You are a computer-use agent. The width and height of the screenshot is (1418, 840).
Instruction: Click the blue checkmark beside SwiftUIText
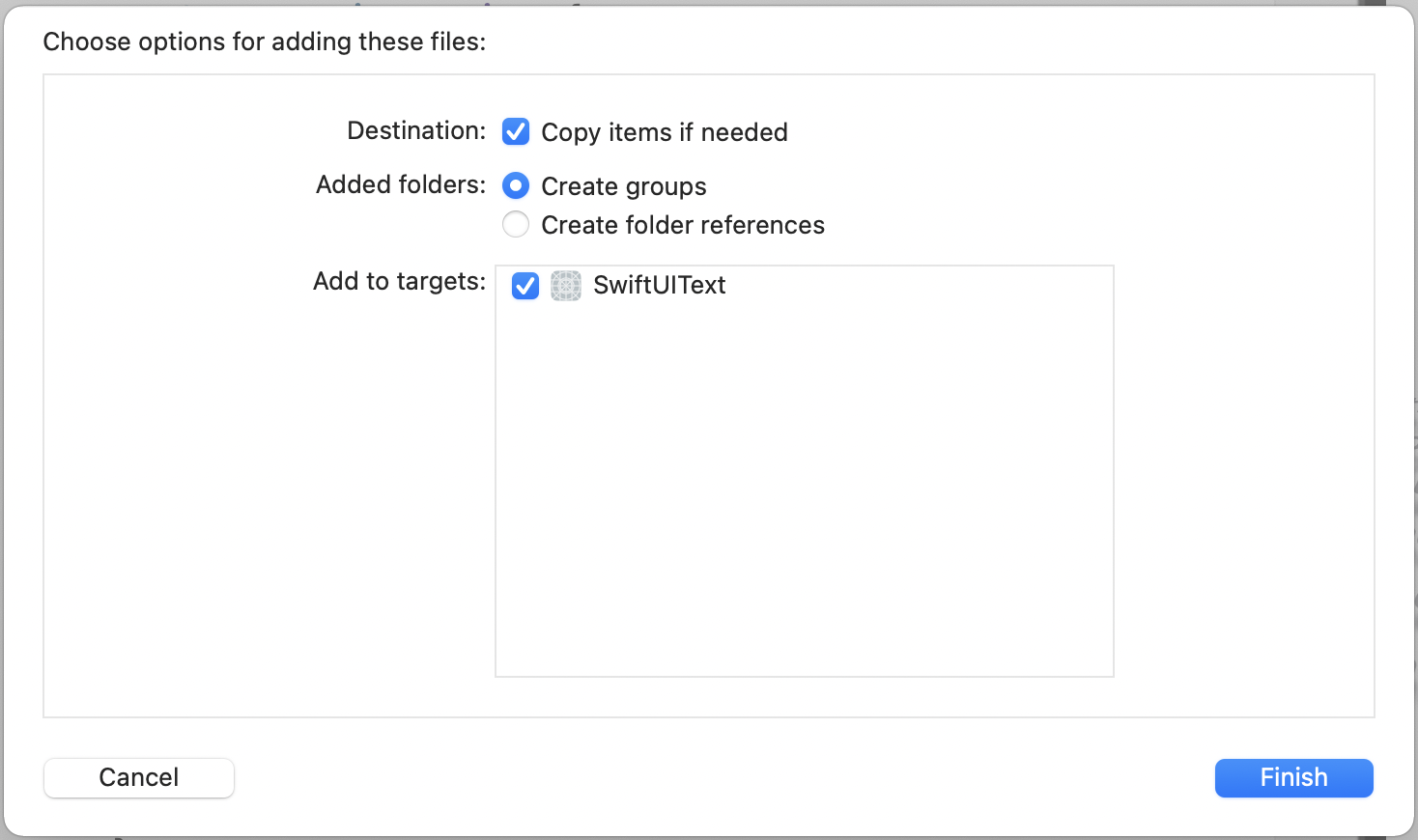pos(525,286)
